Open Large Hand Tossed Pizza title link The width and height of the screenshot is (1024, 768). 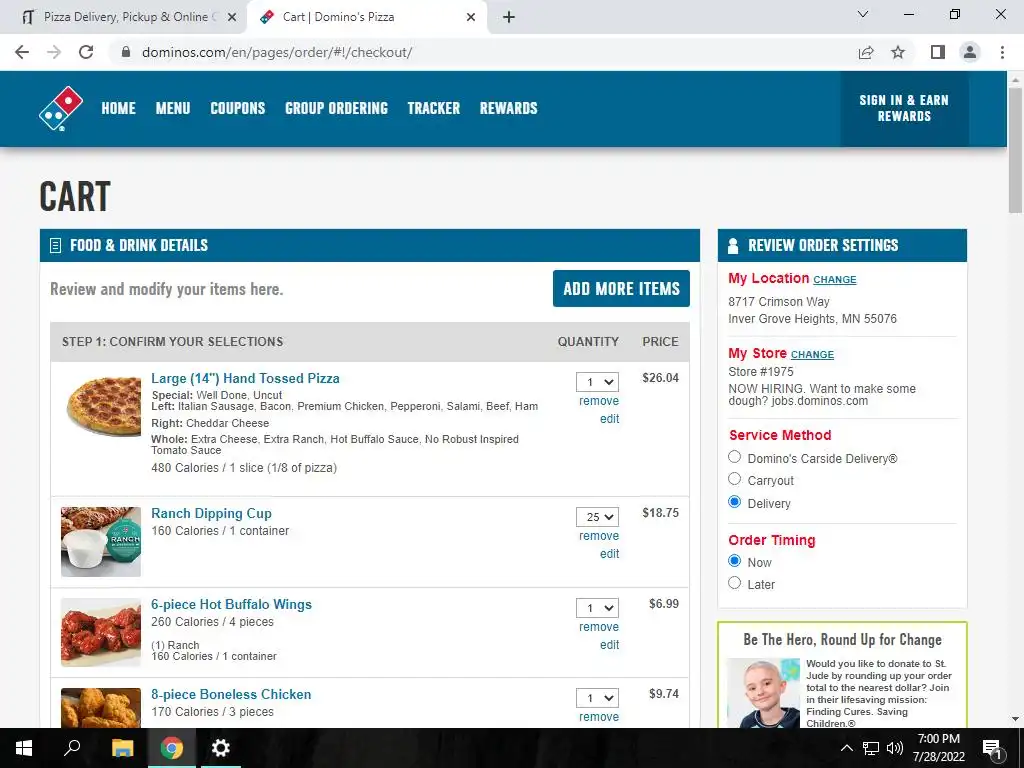point(246,379)
